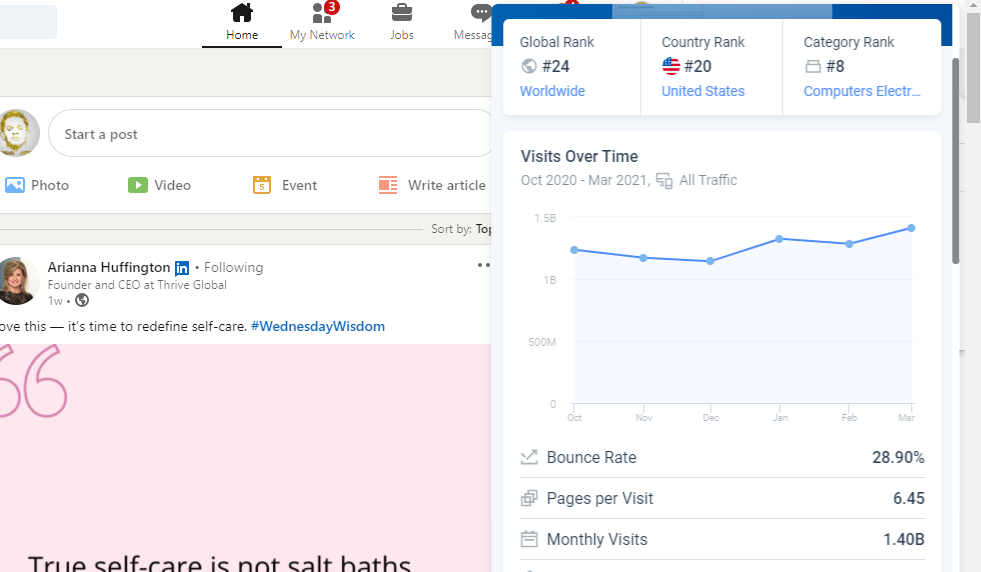
Task: Click the #WednesdayWisdom hashtag
Action: coord(318,326)
